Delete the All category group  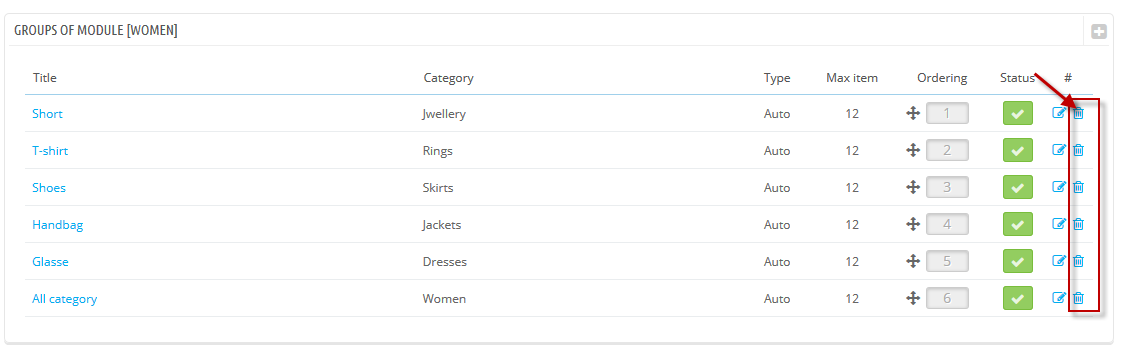[x=1079, y=298]
